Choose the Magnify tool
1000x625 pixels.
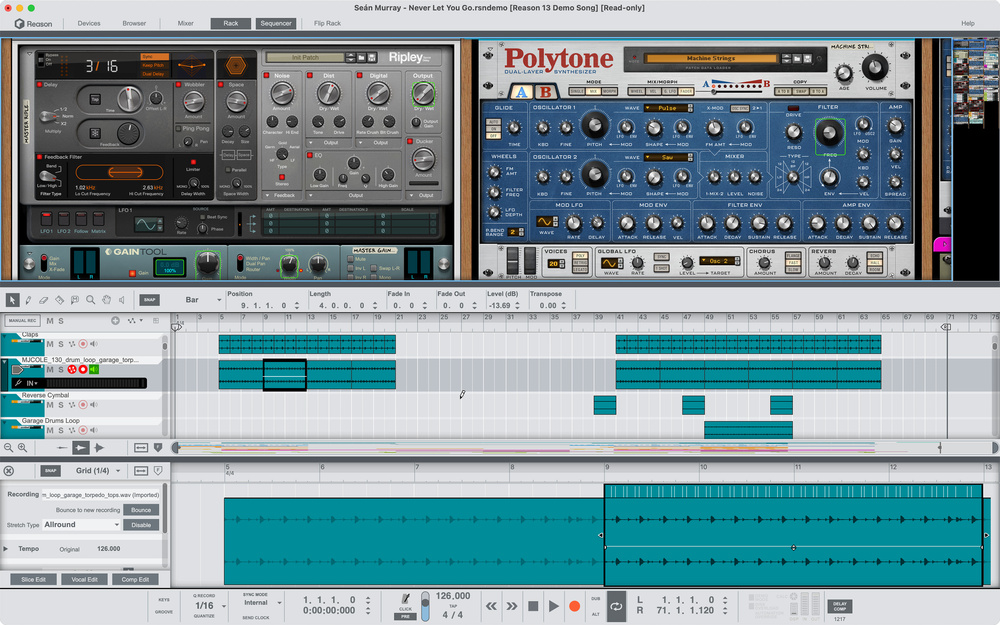[91, 299]
